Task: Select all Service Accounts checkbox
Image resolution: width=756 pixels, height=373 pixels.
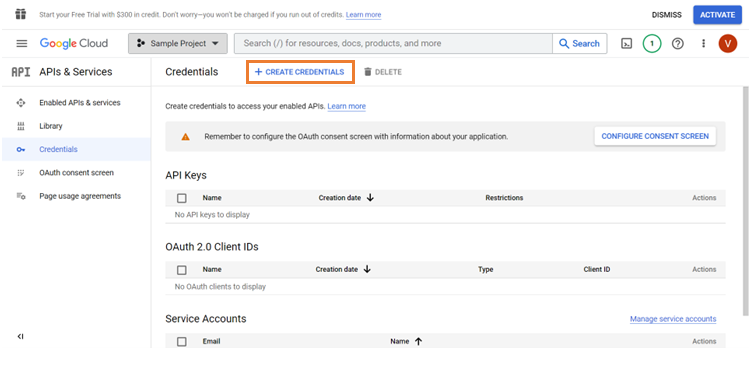Action: click(x=182, y=342)
